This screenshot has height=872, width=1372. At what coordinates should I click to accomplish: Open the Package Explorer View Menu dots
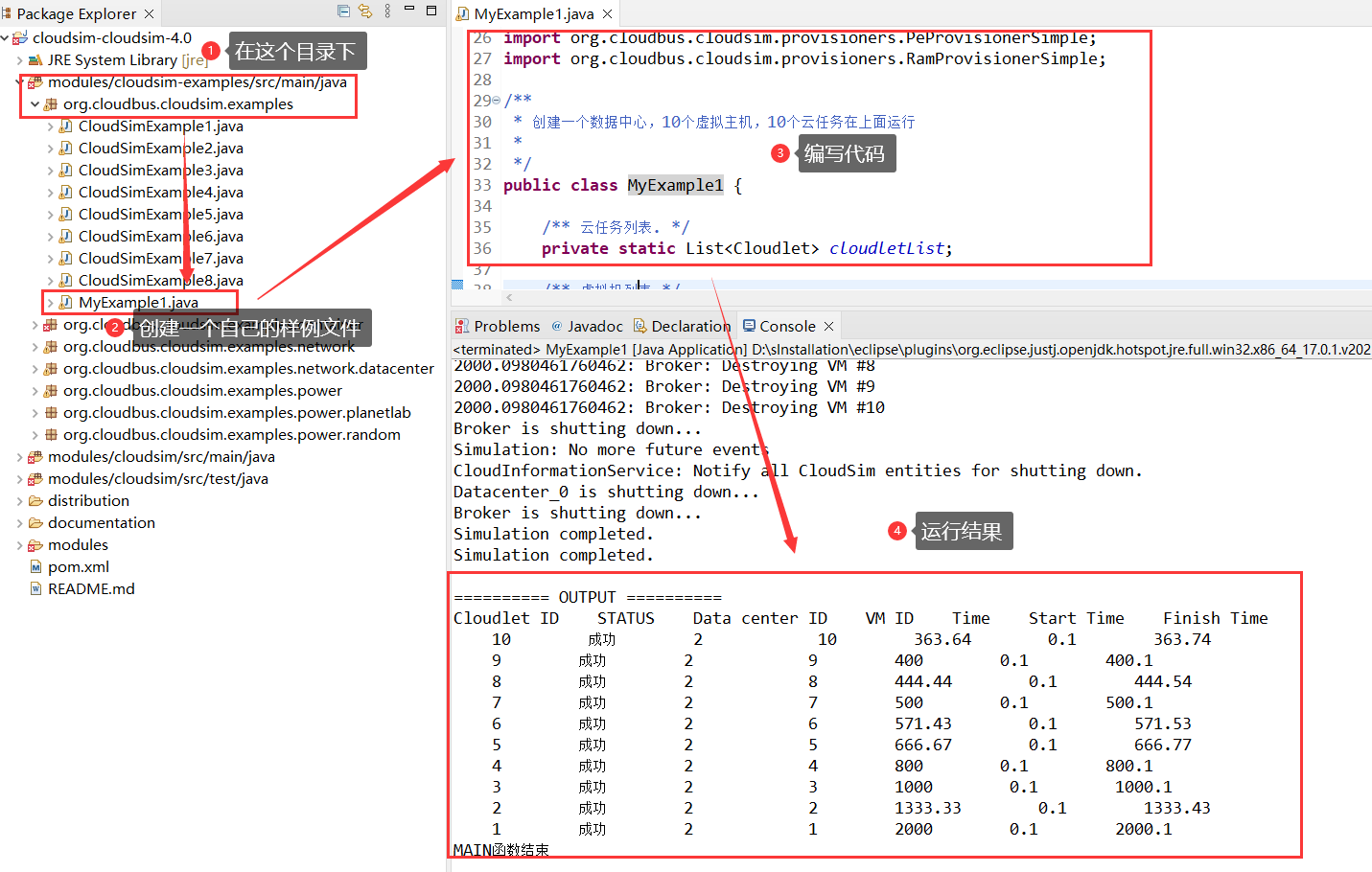pos(387,11)
